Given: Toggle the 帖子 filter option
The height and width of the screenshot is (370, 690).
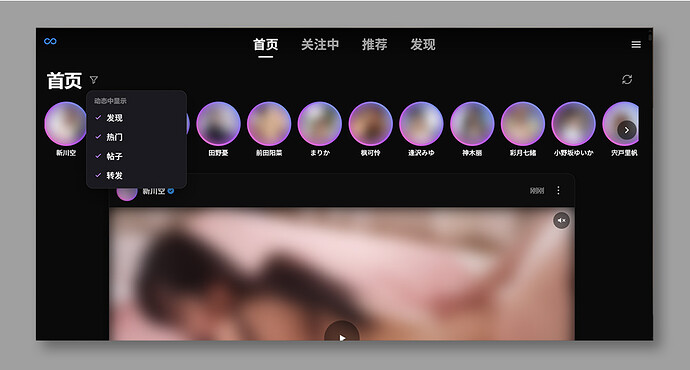Looking at the screenshot, I should [x=136, y=156].
